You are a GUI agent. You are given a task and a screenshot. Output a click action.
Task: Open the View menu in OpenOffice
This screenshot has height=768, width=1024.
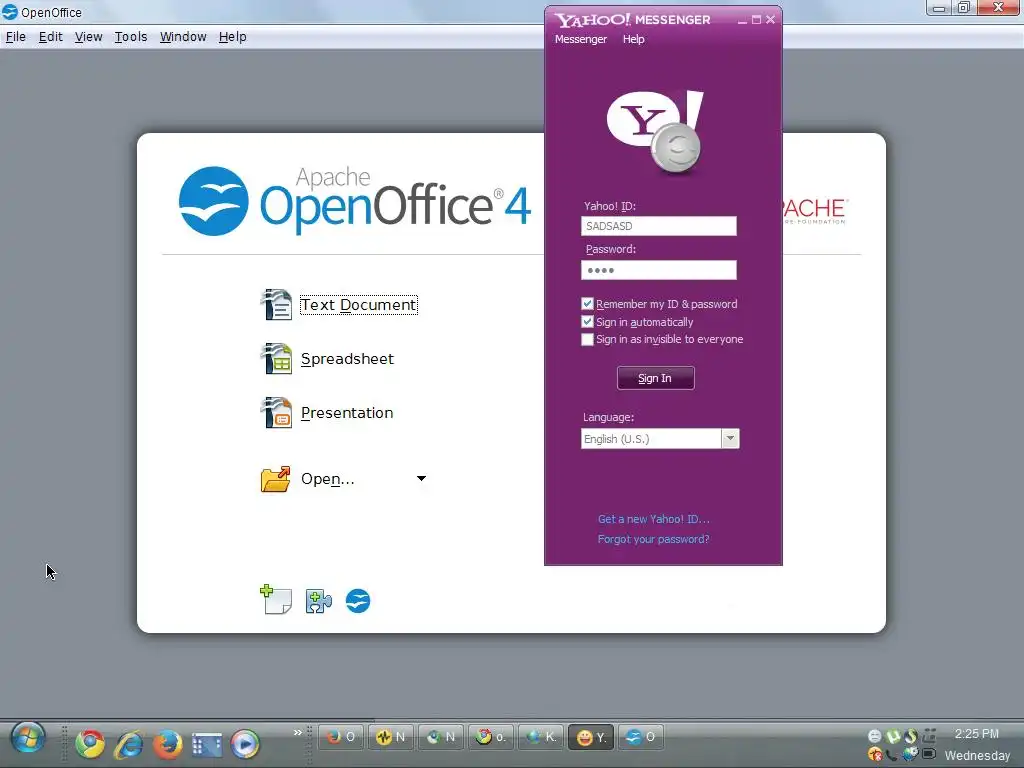88,37
